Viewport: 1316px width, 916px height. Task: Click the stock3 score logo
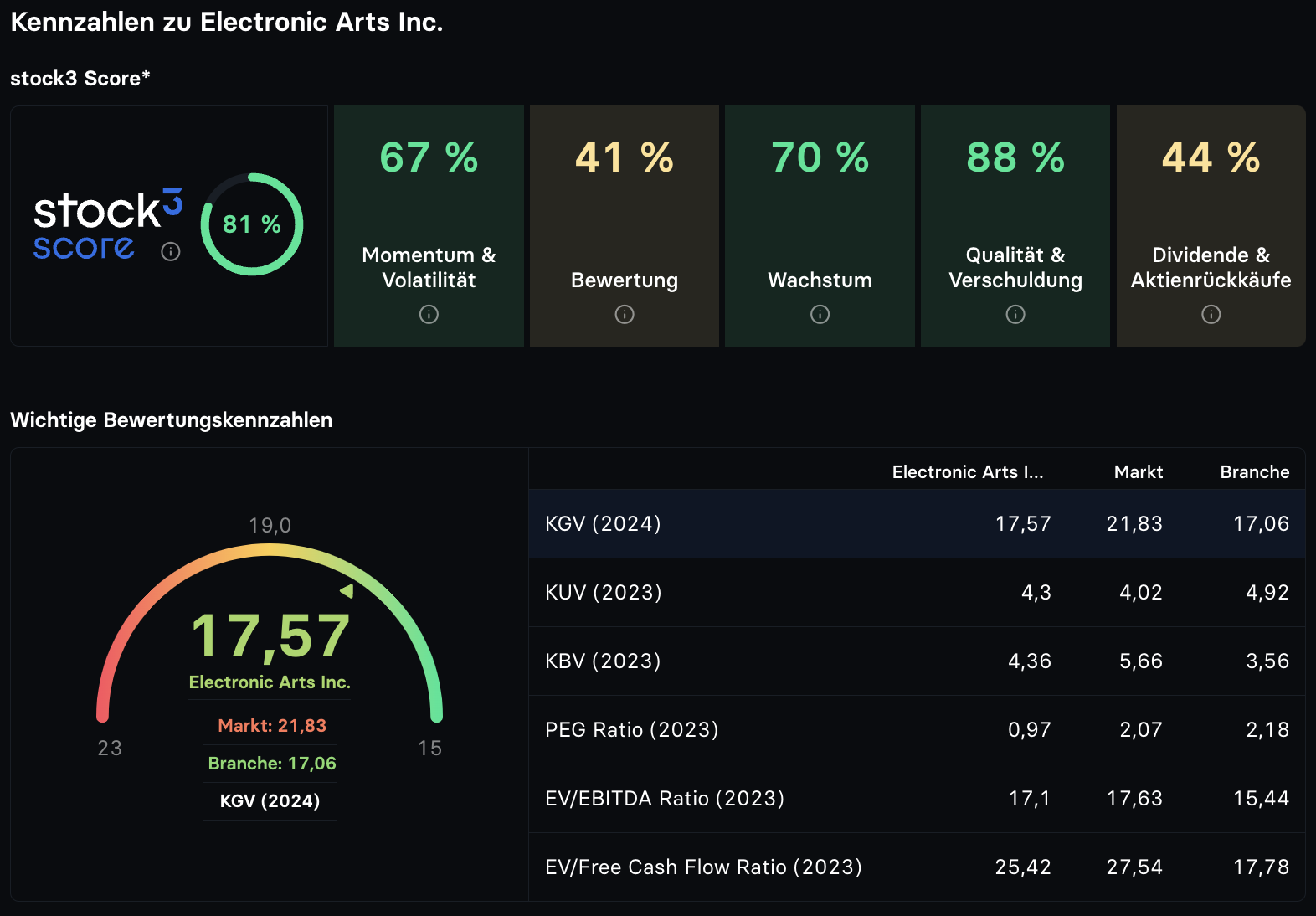tap(107, 224)
